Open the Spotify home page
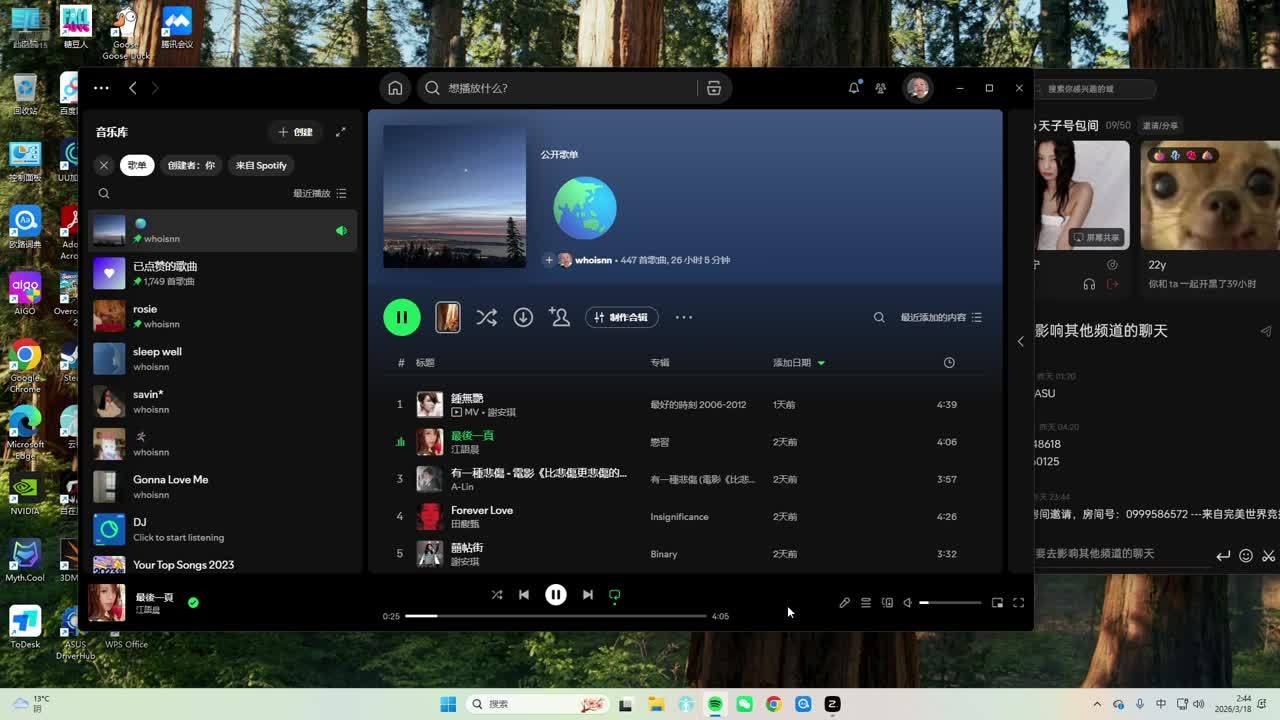1280x720 pixels. pos(395,88)
